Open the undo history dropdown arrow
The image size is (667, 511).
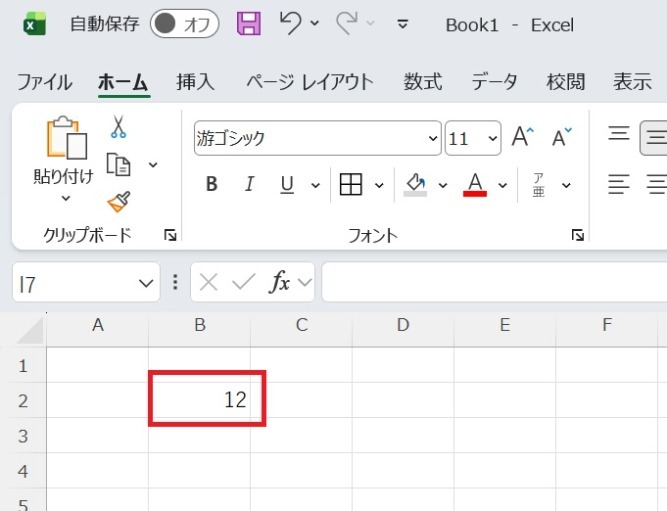pyautogui.click(x=314, y=23)
